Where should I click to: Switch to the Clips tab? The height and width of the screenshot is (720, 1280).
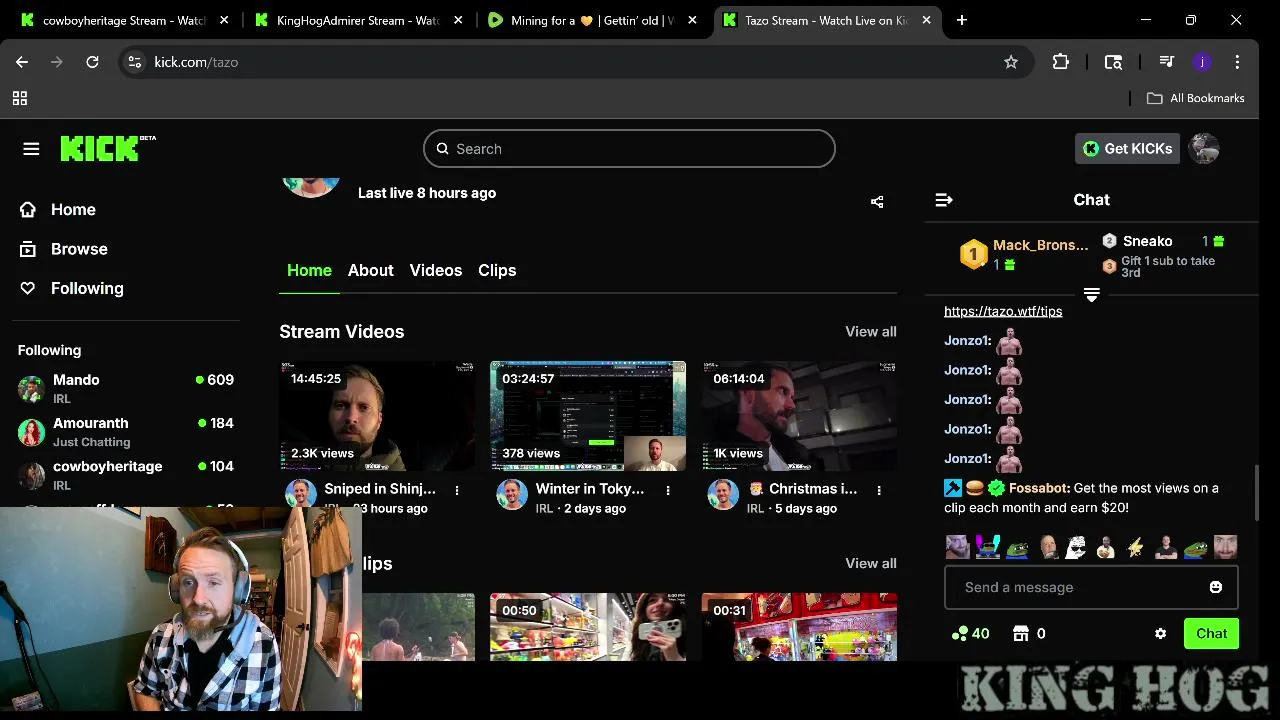[497, 270]
